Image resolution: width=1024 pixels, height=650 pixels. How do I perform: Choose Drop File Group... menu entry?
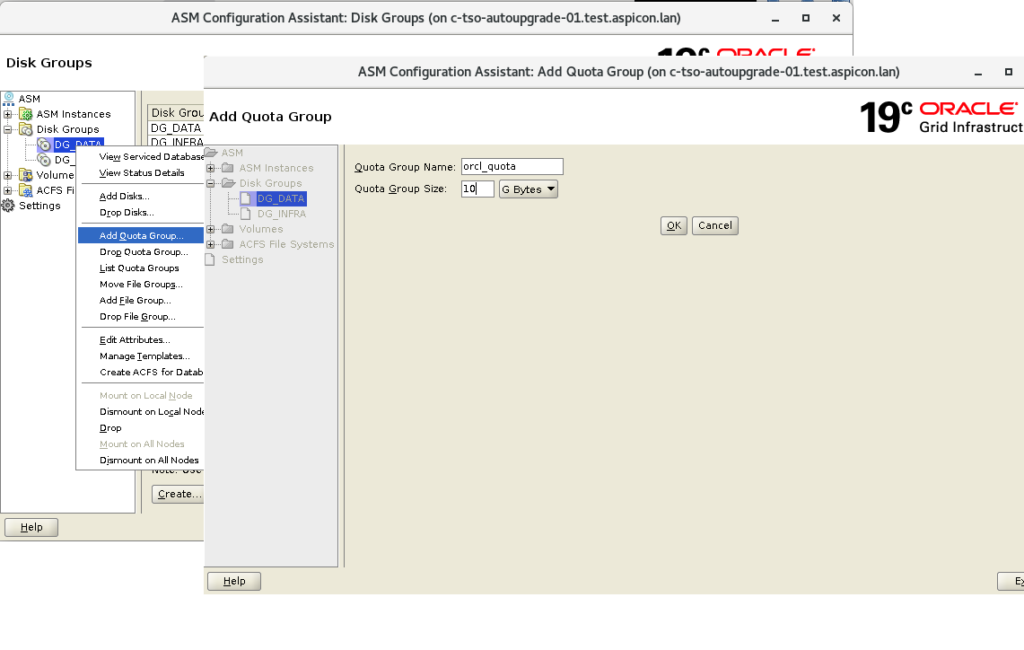141,317
